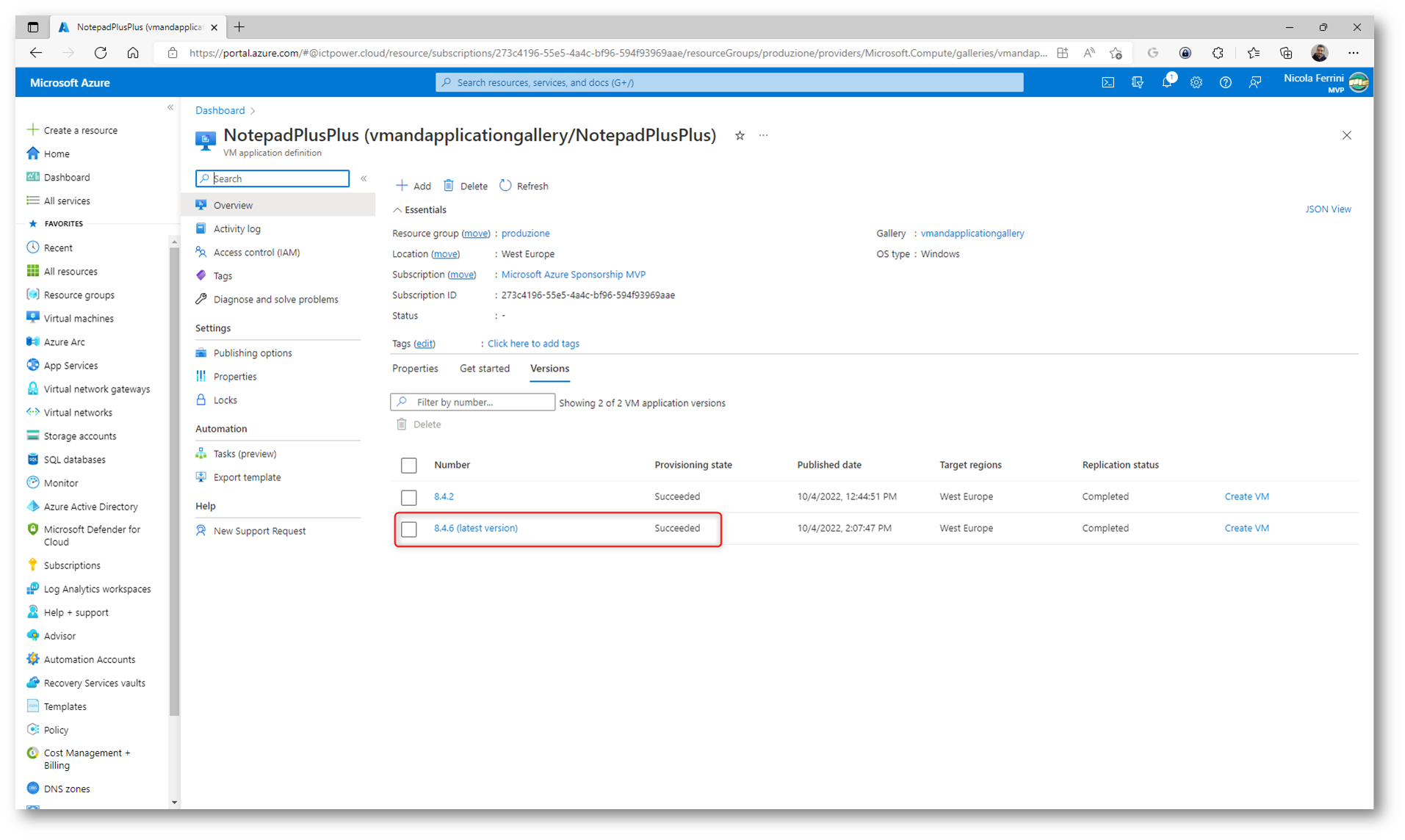Close the NotepadPlusPlus blade with X
The width and height of the screenshot is (1405, 840).
tap(1346, 135)
